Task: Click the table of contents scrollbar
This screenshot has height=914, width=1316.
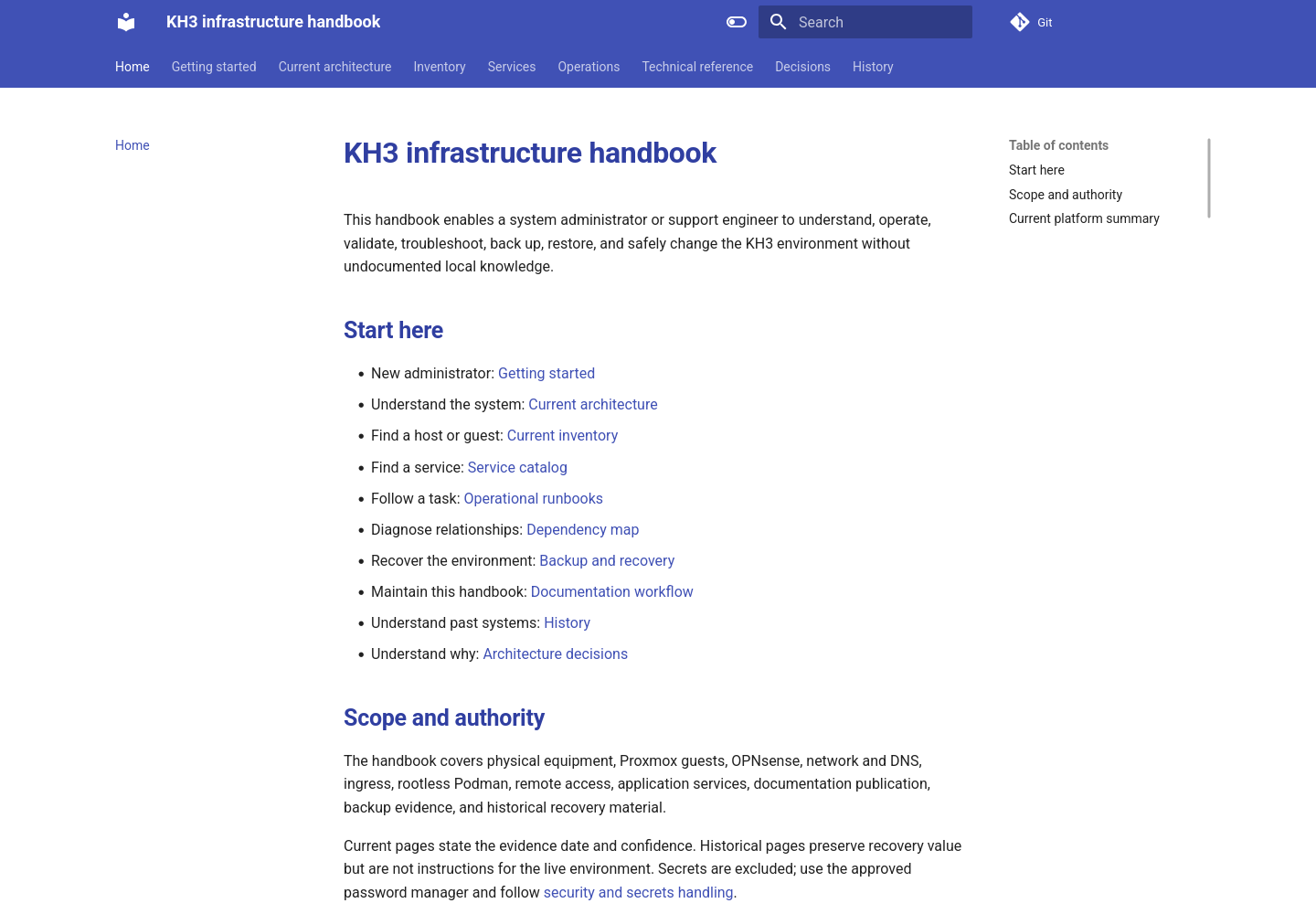Action: click(x=1209, y=178)
